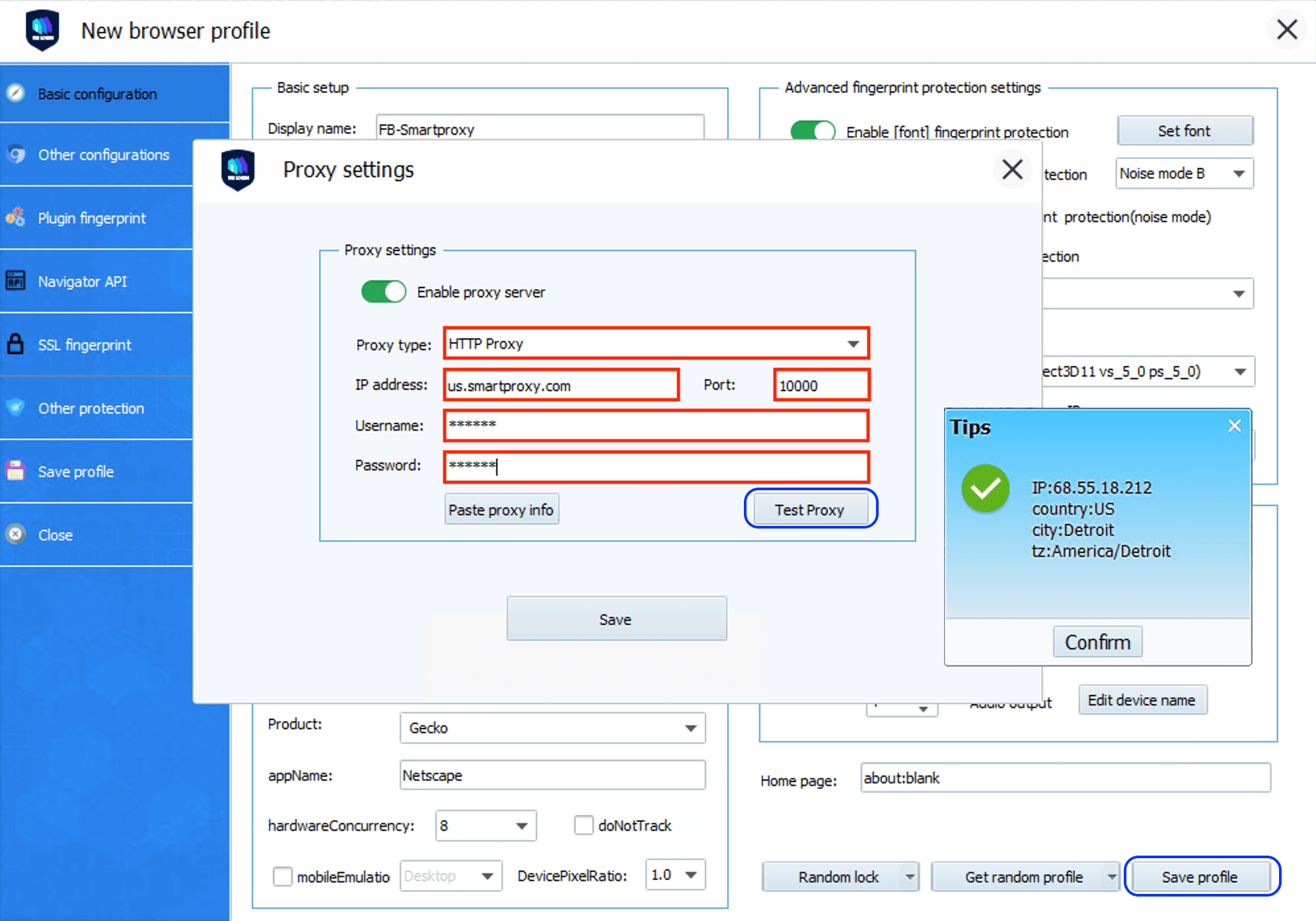The height and width of the screenshot is (921, 1316).
Task: Click the Save profile button at bottom right
Action: 1200,877
